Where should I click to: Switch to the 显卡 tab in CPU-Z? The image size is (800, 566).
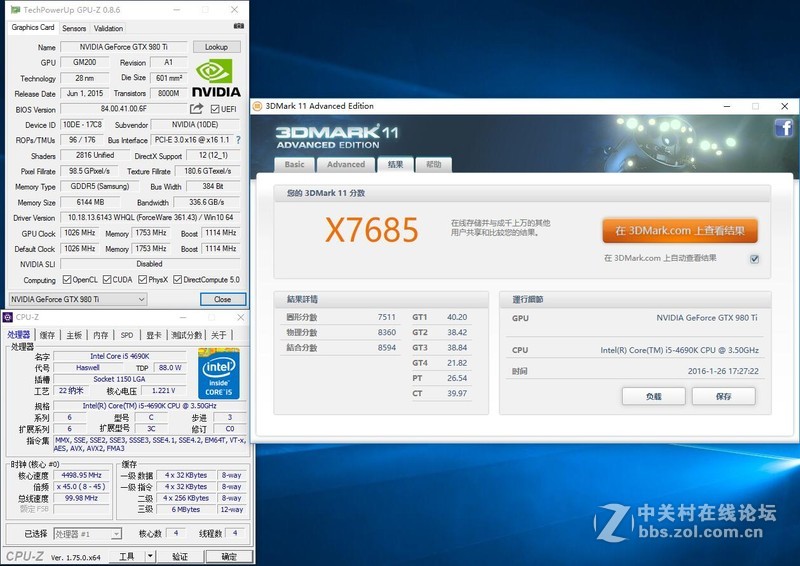pyautogui.click(x=154, y=335)
